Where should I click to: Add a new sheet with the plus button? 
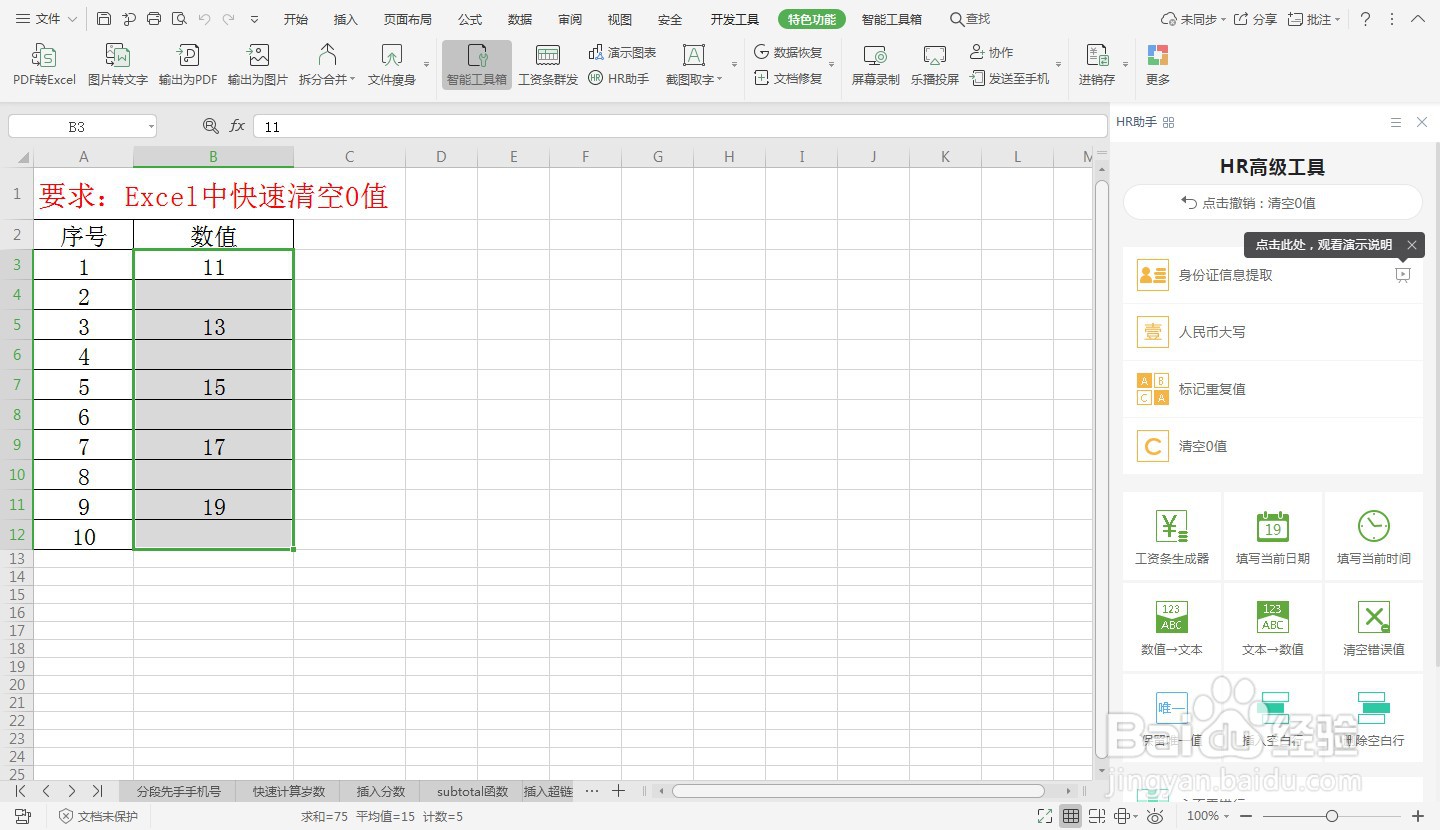(x=618, y=791)
